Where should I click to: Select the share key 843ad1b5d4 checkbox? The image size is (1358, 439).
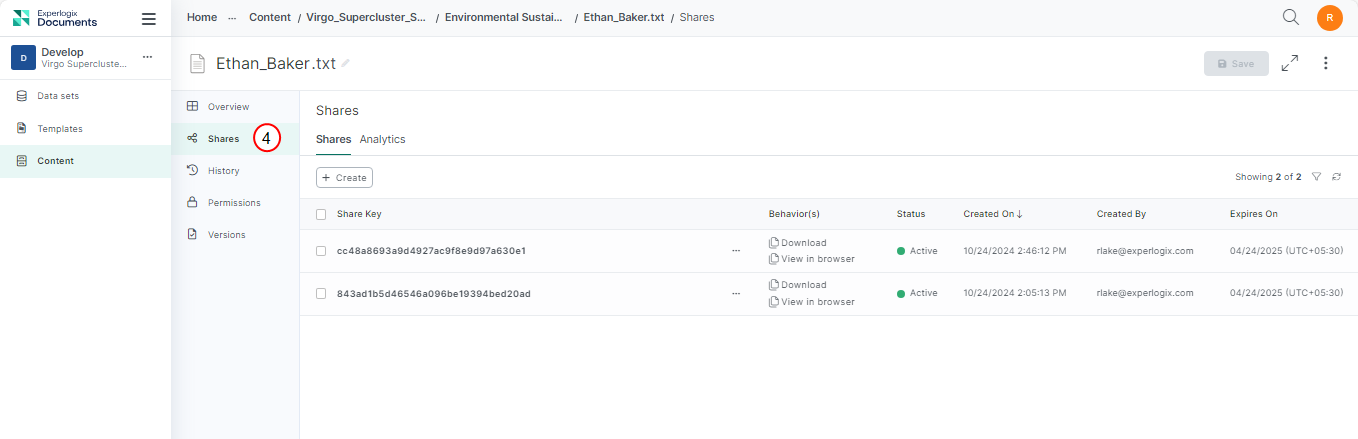[321, 294]
